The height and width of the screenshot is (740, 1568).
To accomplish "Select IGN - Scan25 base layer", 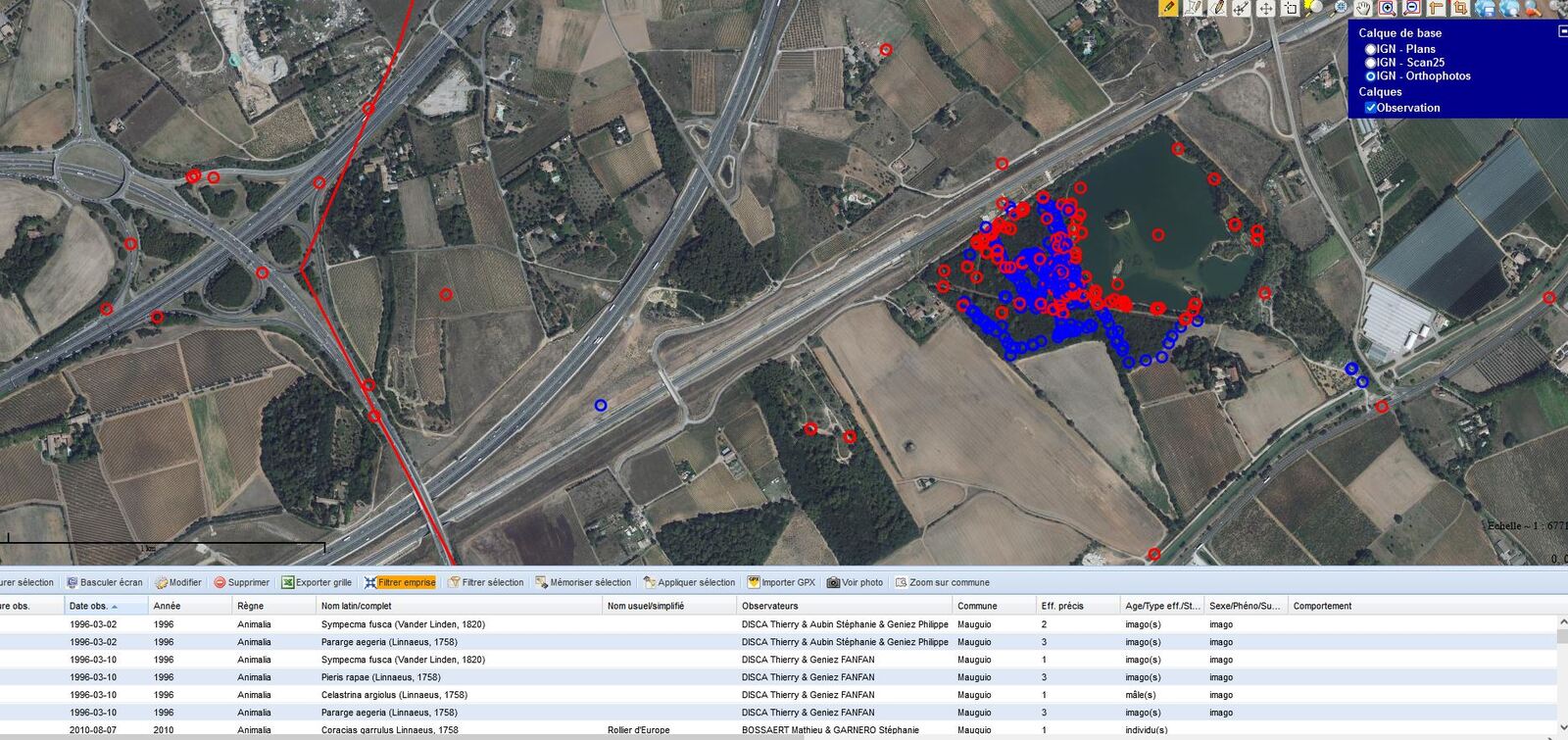I will click(1371, 63).
